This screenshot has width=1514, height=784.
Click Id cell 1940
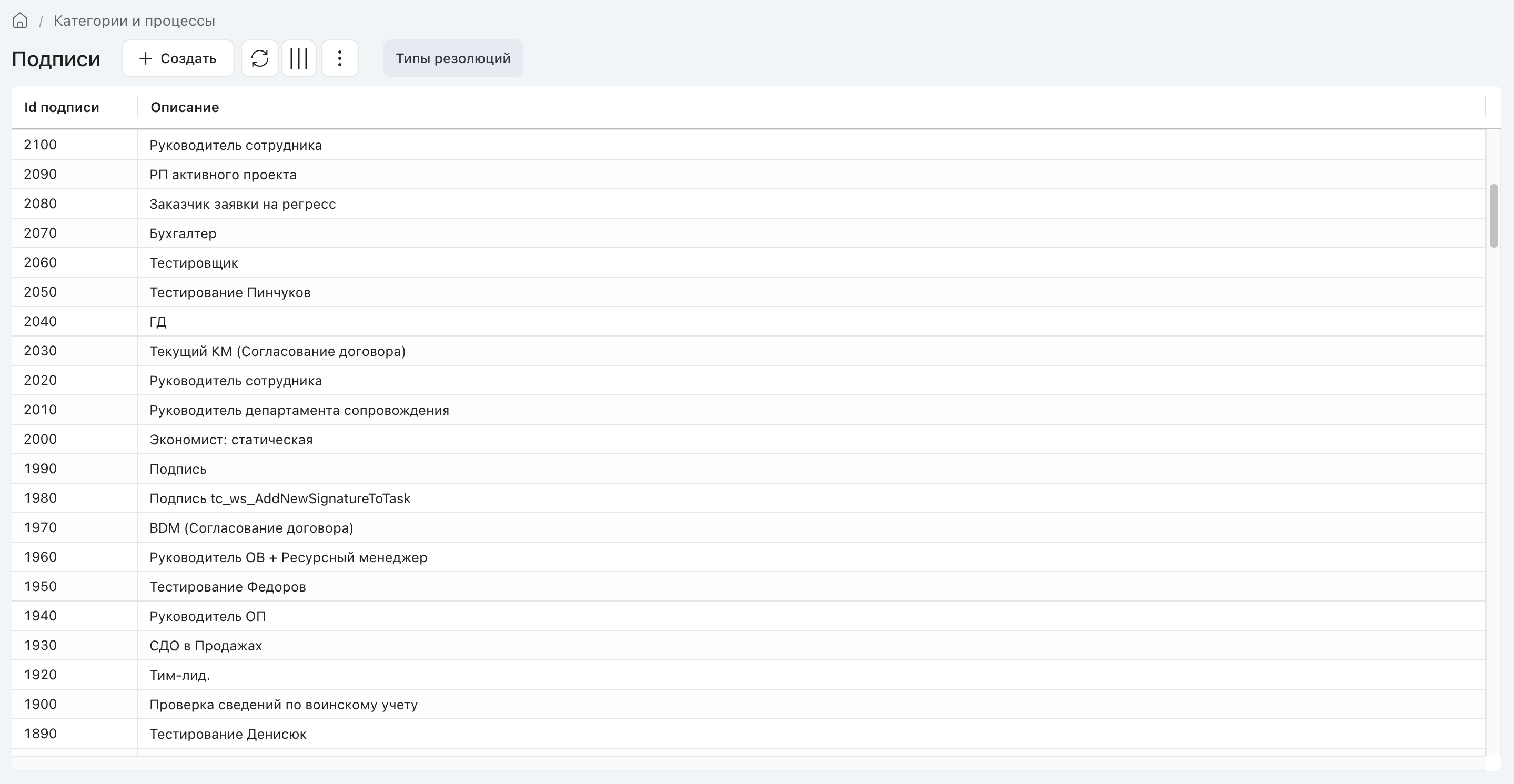point(74,616)
